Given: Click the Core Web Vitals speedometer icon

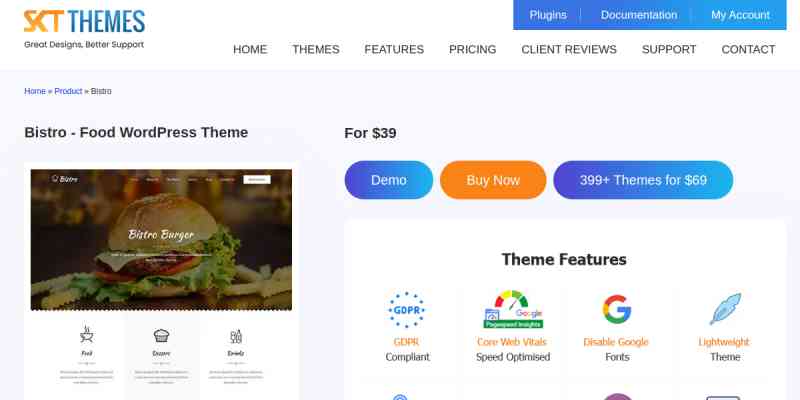Looking at the screenshot, I should pos(513,310).
